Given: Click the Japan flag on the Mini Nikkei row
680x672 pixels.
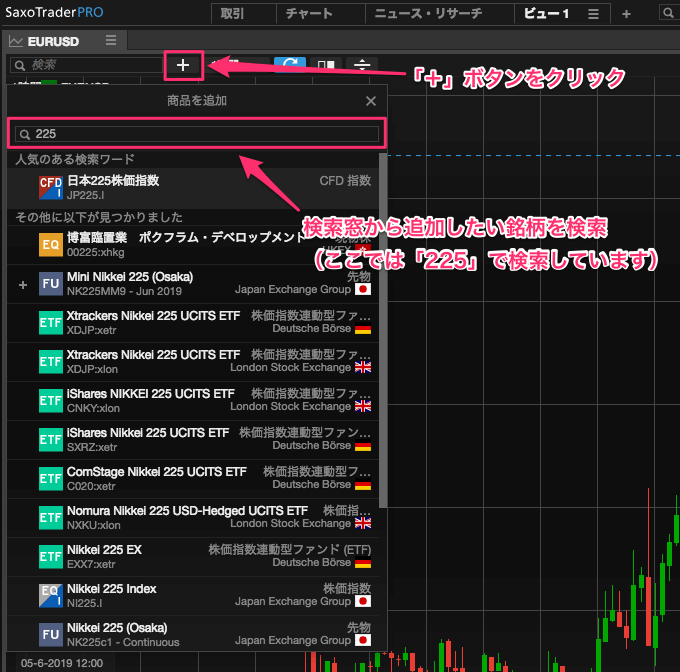Looking at the screenshot, I should coord(363,289).
